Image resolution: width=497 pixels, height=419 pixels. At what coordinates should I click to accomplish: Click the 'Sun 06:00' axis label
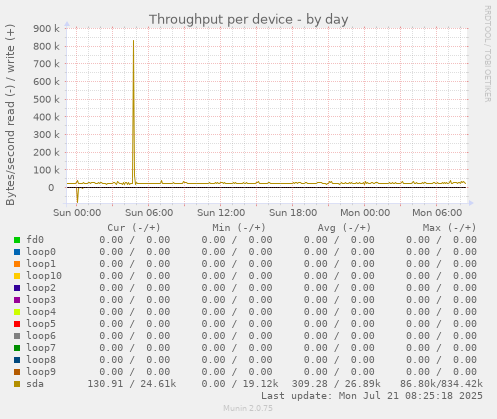pyautogui.click(x=149, y=213)
